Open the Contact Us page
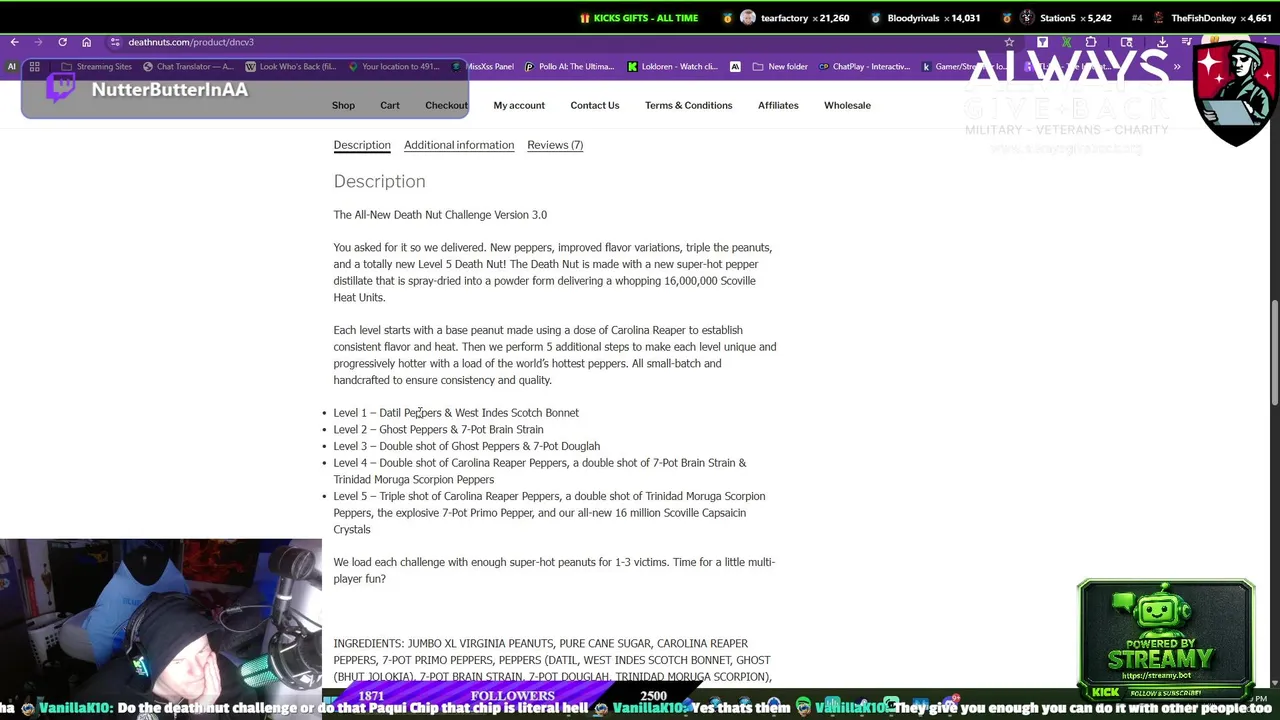 [595, 105]
